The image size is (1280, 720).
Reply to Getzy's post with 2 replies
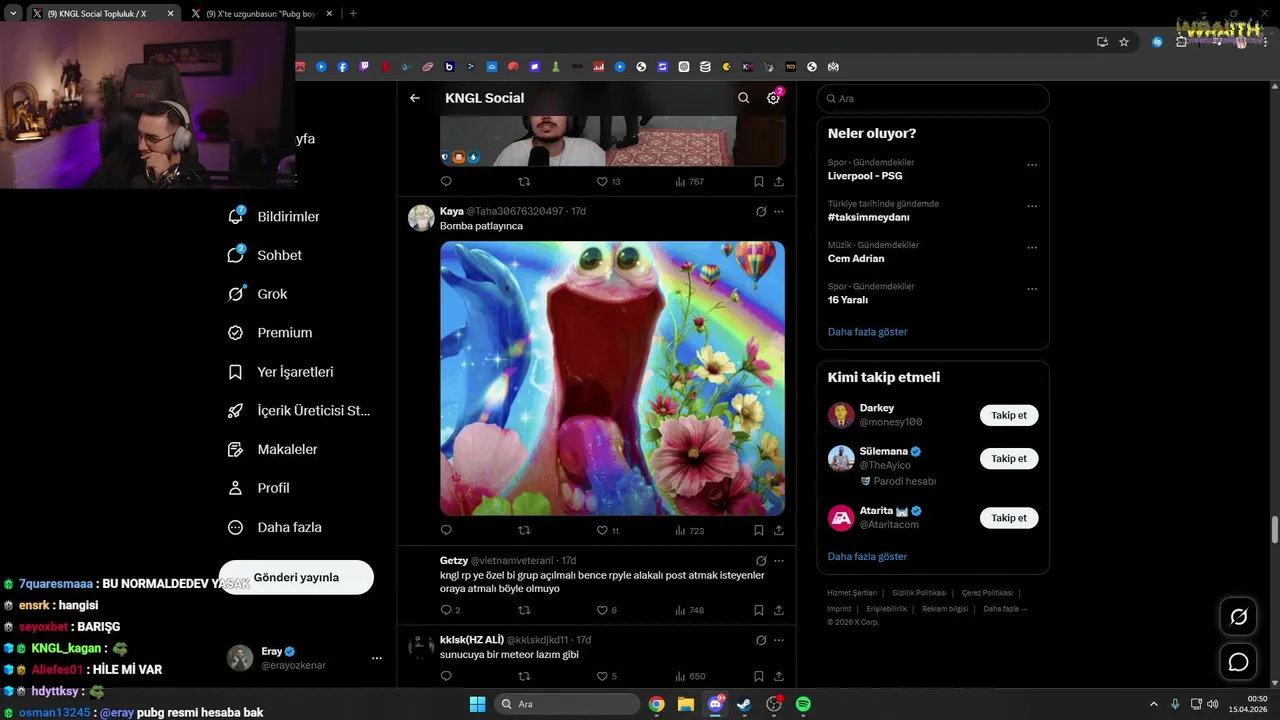pos(450,610)
